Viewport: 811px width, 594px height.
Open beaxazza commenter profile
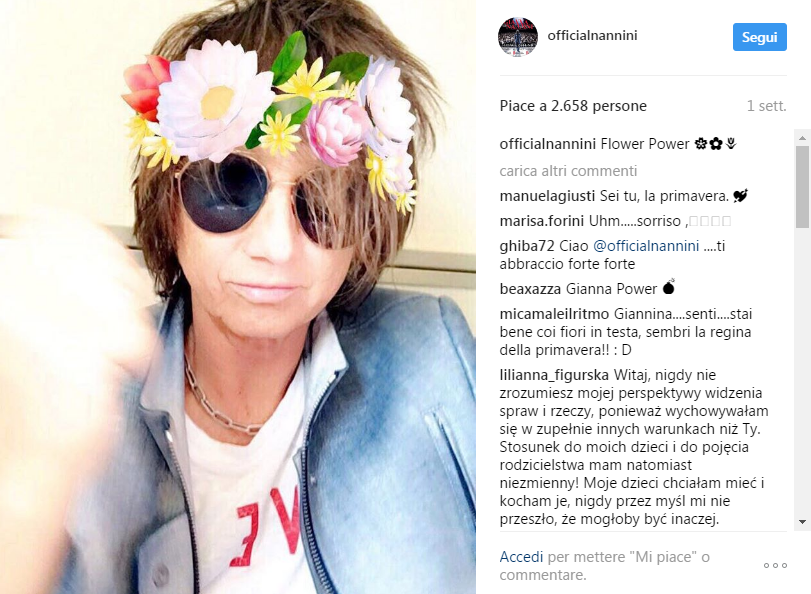coord(530,289)
